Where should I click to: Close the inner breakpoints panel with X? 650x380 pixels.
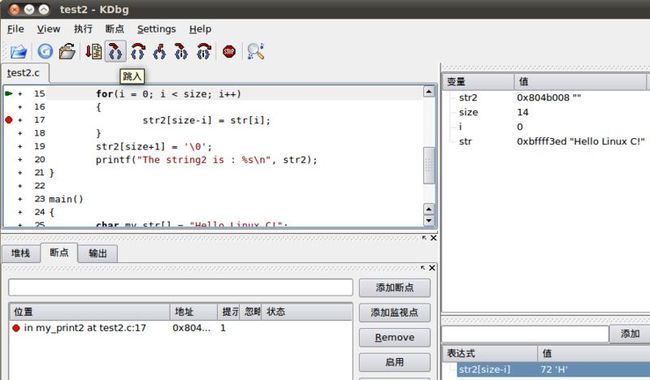(x=432, y=268)
